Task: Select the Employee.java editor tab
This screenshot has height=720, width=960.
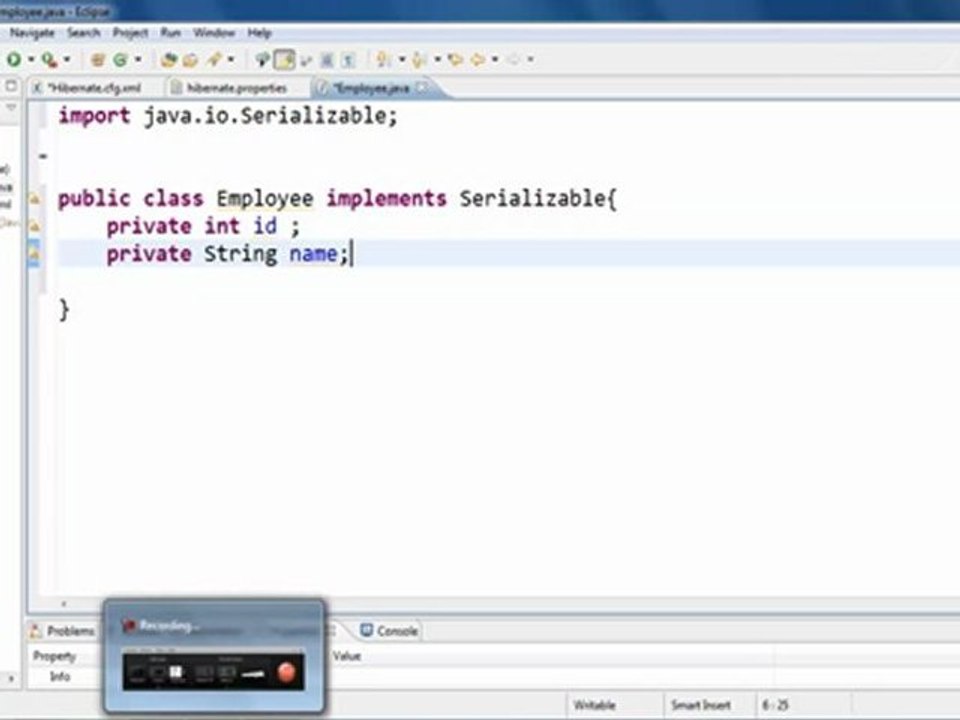Action: [x=371, y=89]
